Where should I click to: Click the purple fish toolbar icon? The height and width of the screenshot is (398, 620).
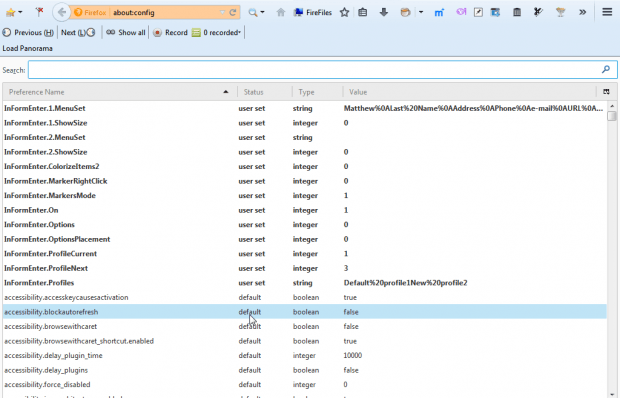[461, 12]
